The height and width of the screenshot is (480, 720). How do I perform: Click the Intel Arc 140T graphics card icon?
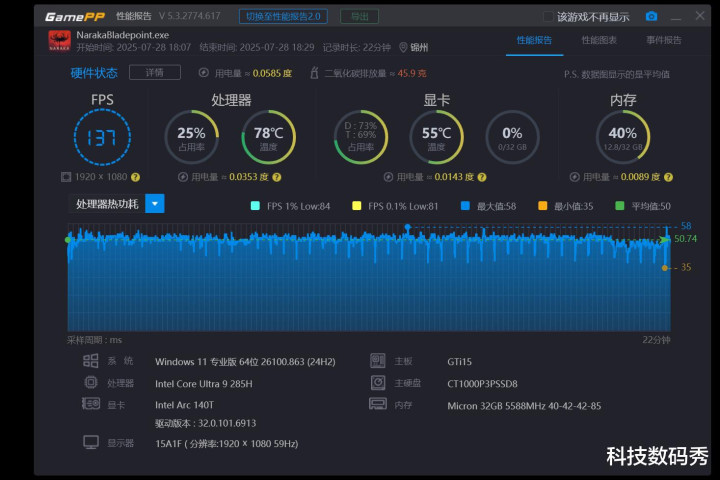coord(91,404)
